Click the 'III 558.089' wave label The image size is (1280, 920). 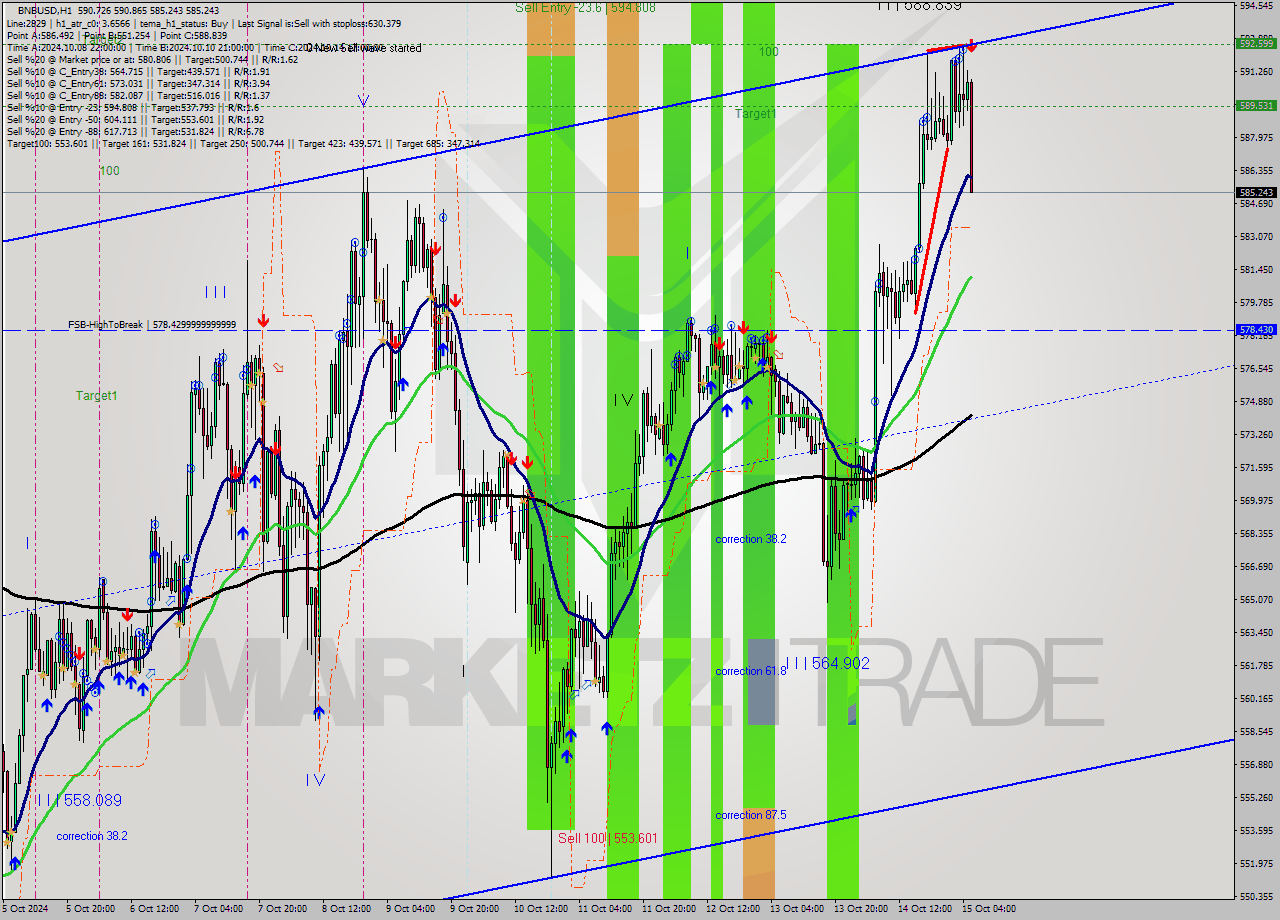tap(78, 800)
